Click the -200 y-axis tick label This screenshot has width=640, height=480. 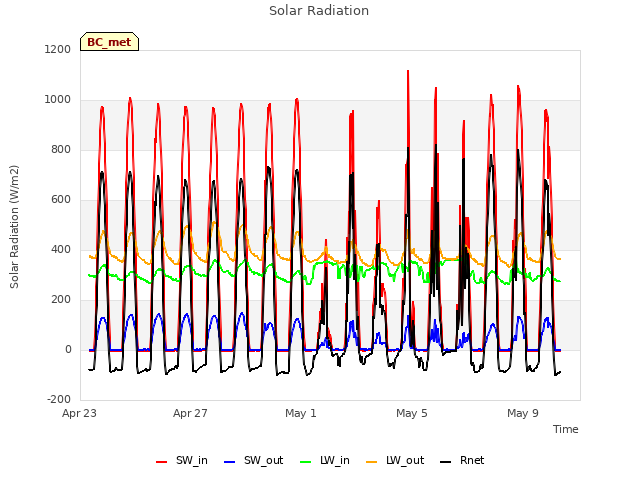tap(59, 400)
